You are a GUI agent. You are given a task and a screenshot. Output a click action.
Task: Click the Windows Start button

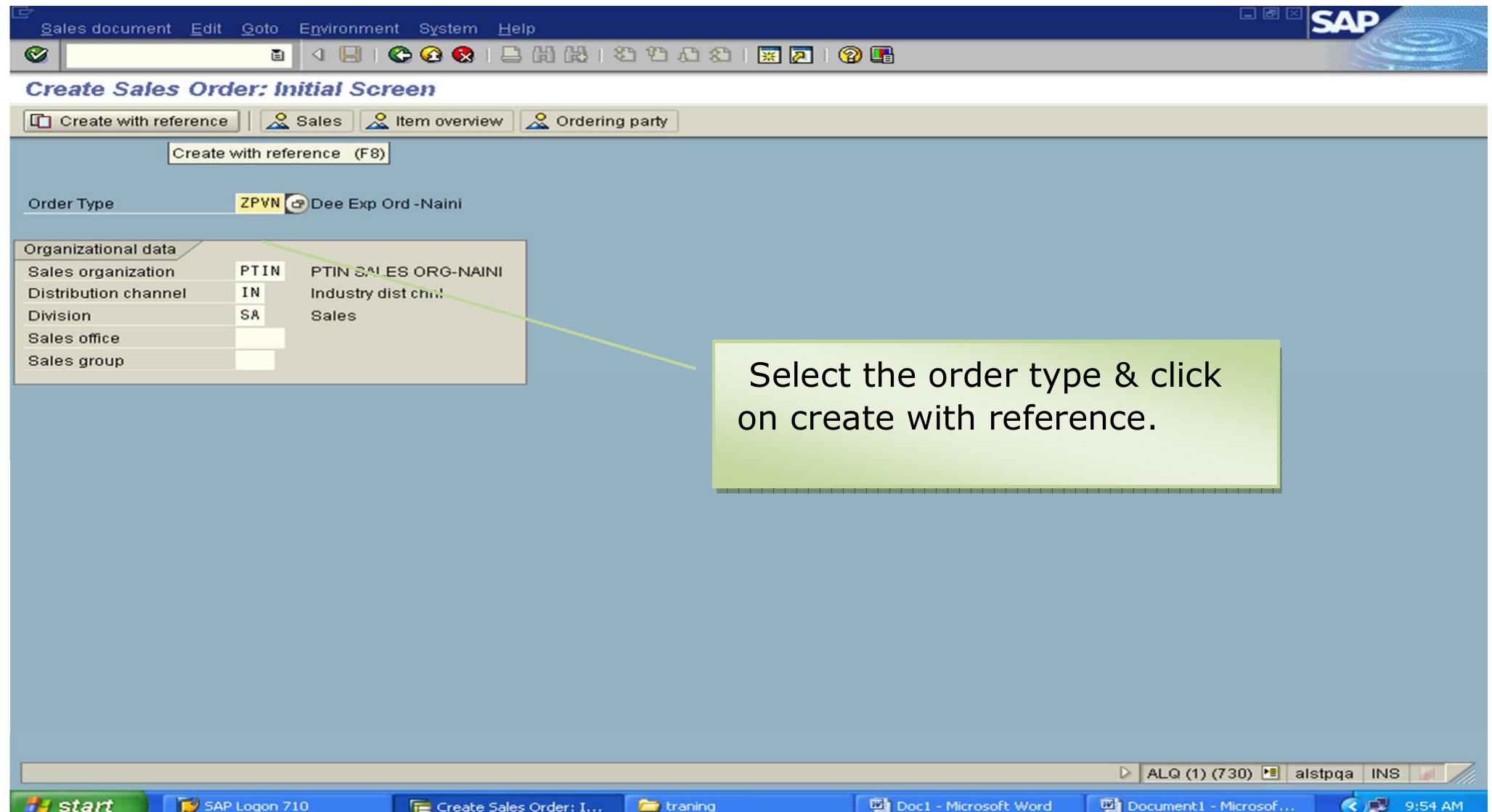point(78,803)
